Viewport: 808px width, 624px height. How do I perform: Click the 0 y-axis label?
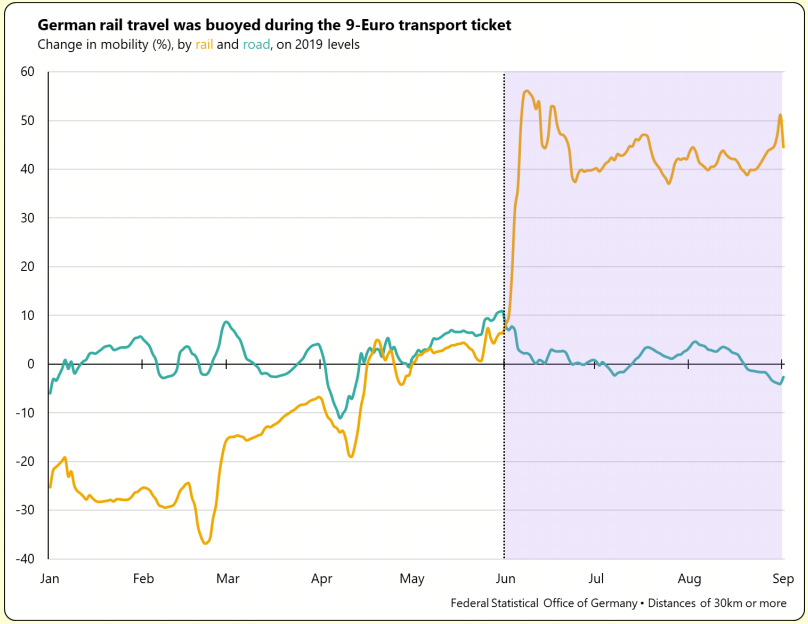30,364
